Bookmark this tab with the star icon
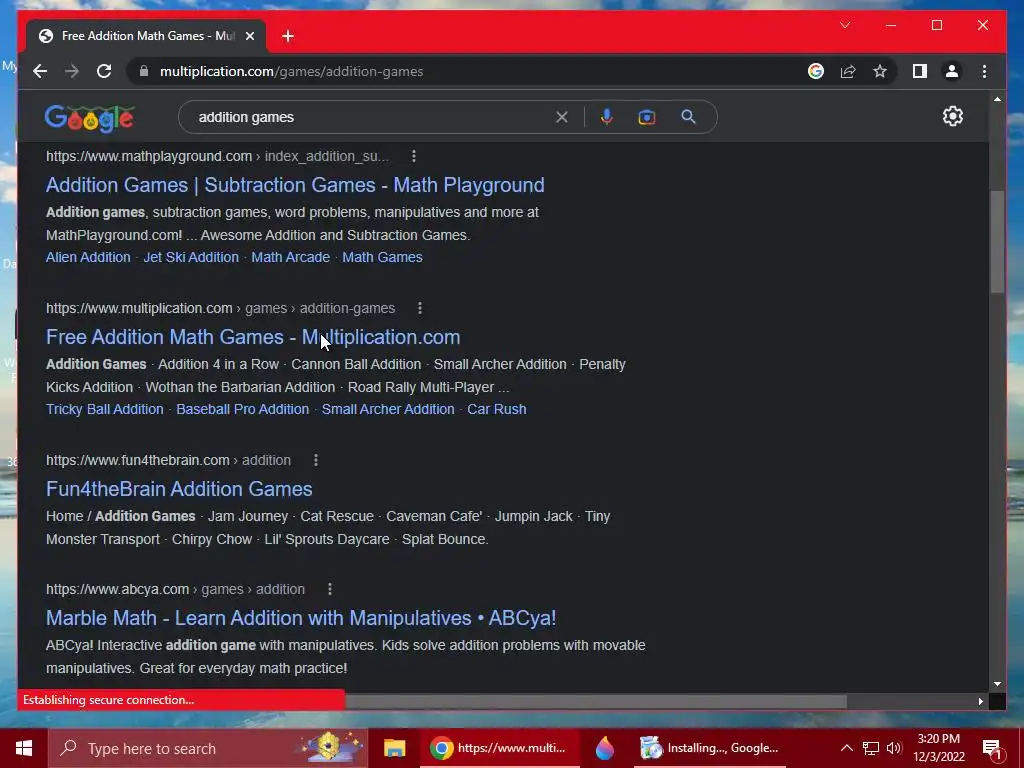Screen dimensions: 1024x768 click(x=880, y=71)
